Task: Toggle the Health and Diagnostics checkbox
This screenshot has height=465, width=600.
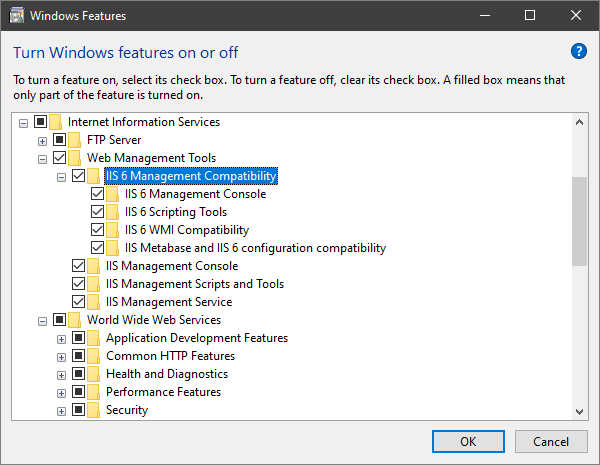Action: coord(78,374)
